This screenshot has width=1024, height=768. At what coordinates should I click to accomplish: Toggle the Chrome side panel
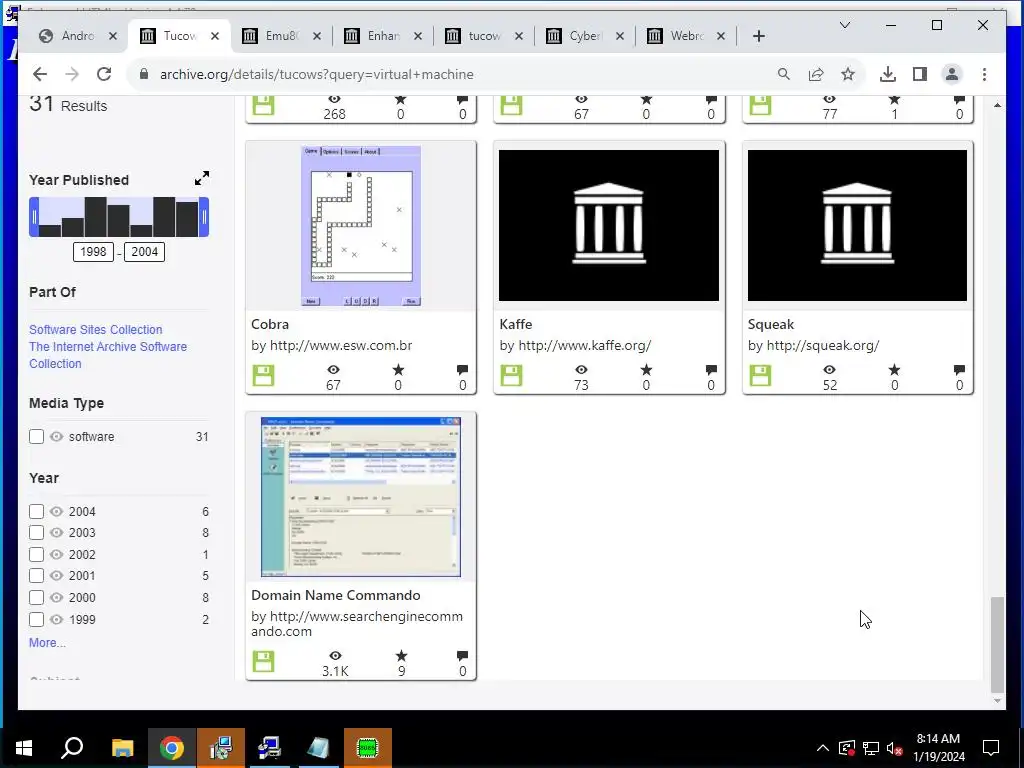[920, 74]
